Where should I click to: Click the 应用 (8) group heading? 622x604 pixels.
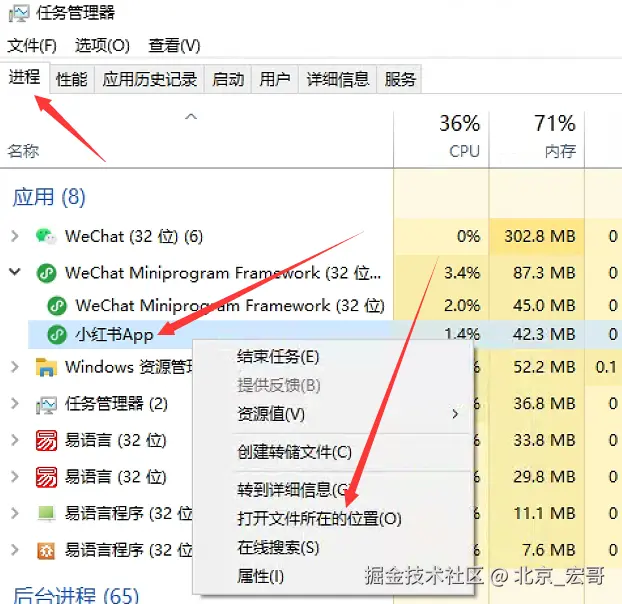pyautogui.click(x=49, y=197)
